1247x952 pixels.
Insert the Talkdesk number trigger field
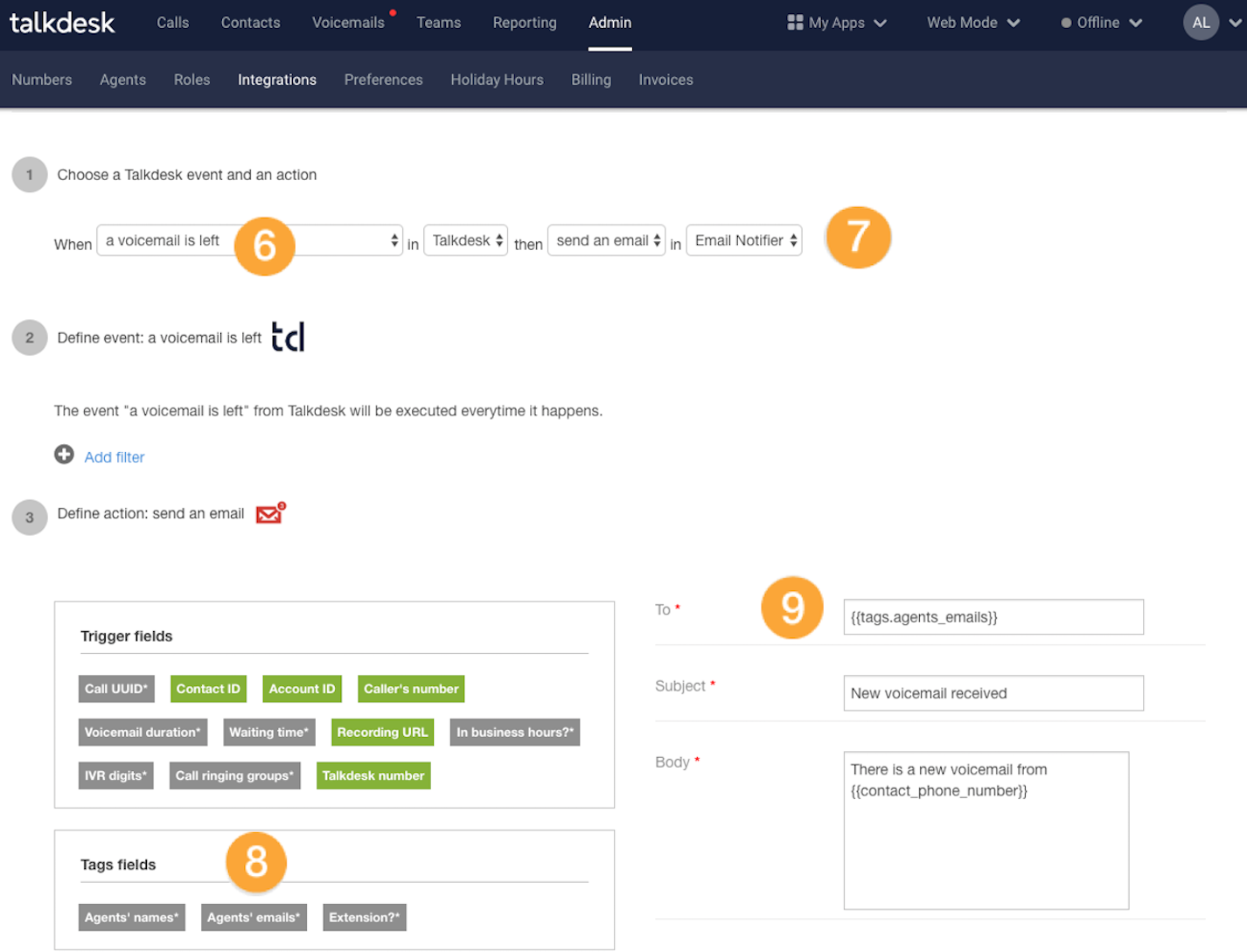pos(373,775)
